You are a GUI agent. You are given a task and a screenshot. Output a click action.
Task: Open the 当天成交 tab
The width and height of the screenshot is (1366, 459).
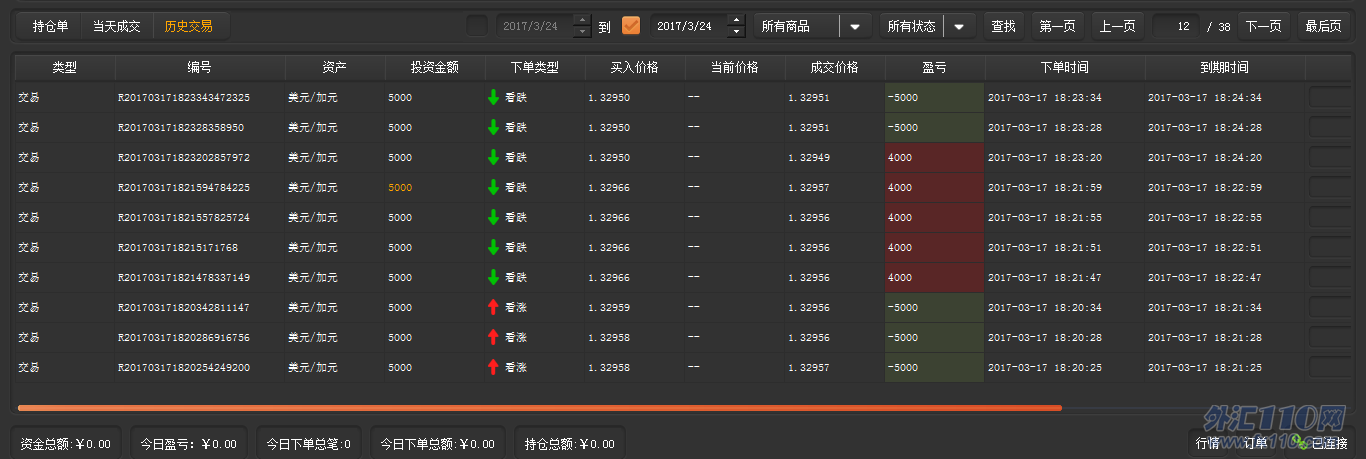tap(117, 26)
